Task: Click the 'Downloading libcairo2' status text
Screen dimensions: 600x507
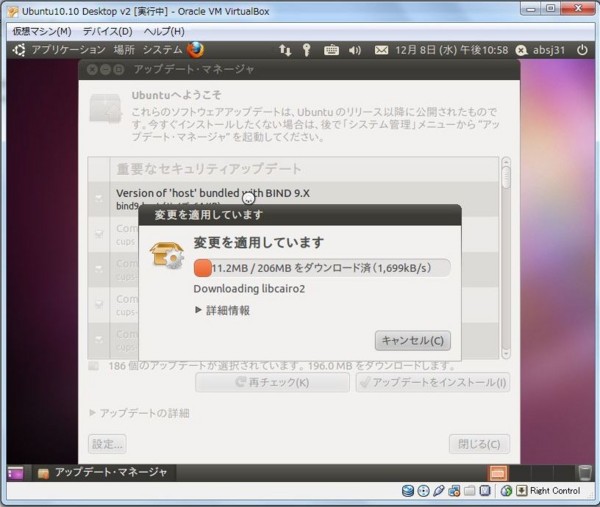Action: [x=249, y=289]
